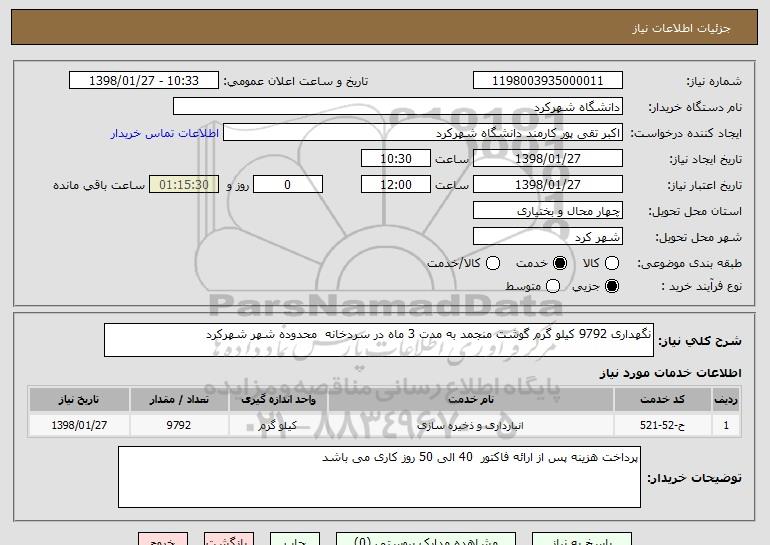This screenshot has width=770, height=545.
Task: Select the متوسط purchase type radio
Action: tap(553, 286)
